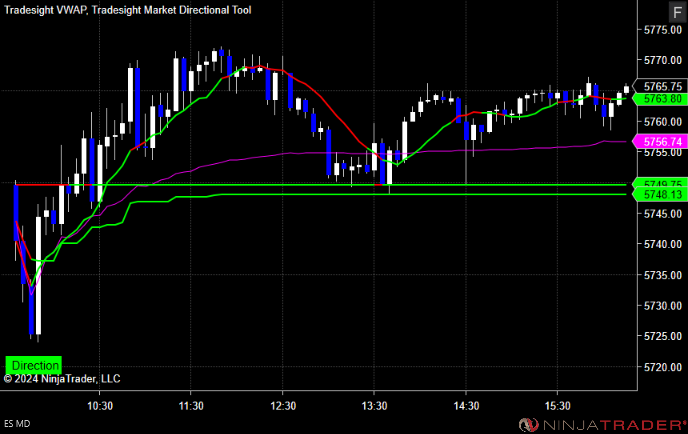688x434 pixels.
Task: Click the indicator title Tradesight VWAP text
Action: click(45, 10)
